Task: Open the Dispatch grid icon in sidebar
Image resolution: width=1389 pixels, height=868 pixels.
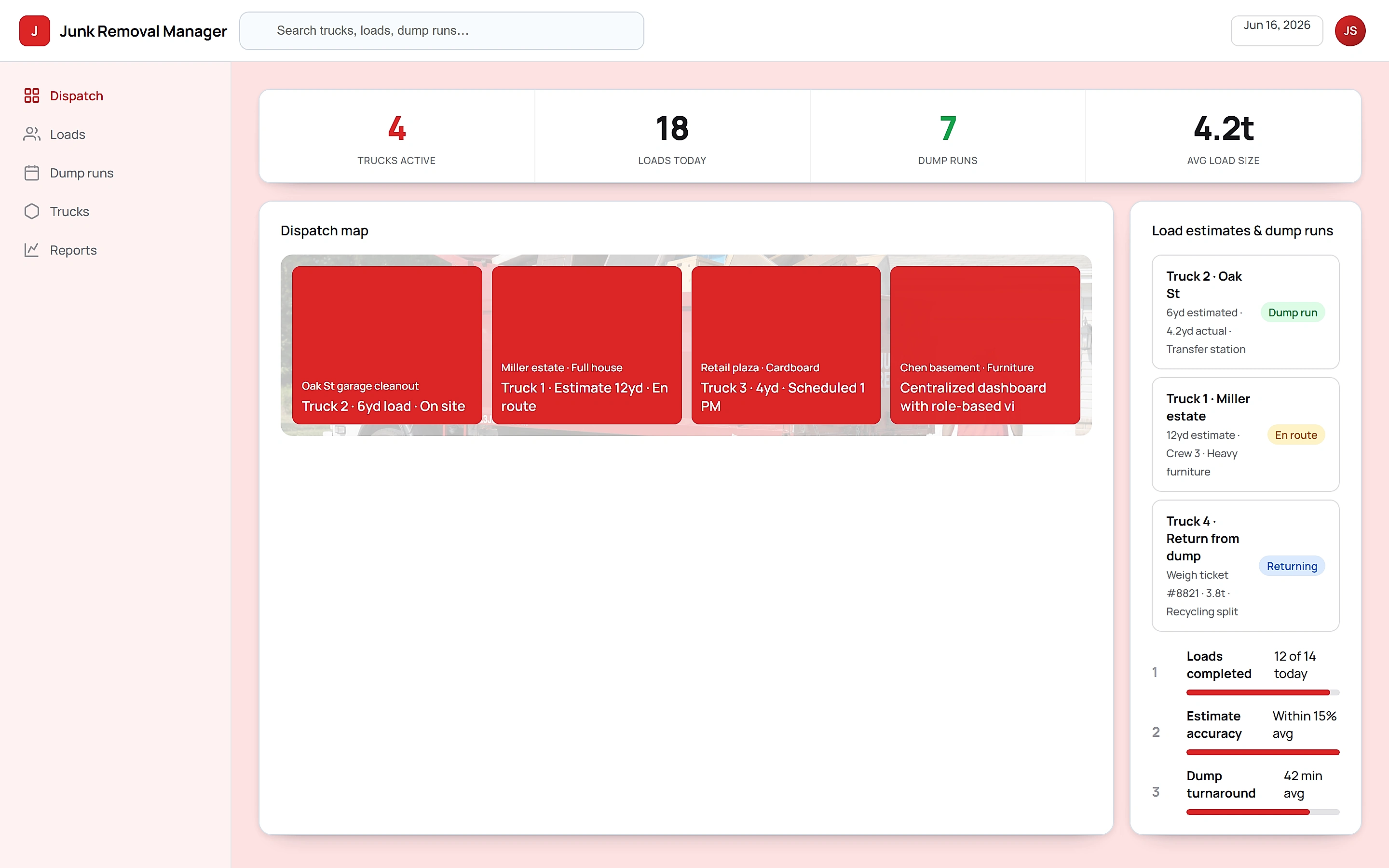Action: tap(31, 95)
